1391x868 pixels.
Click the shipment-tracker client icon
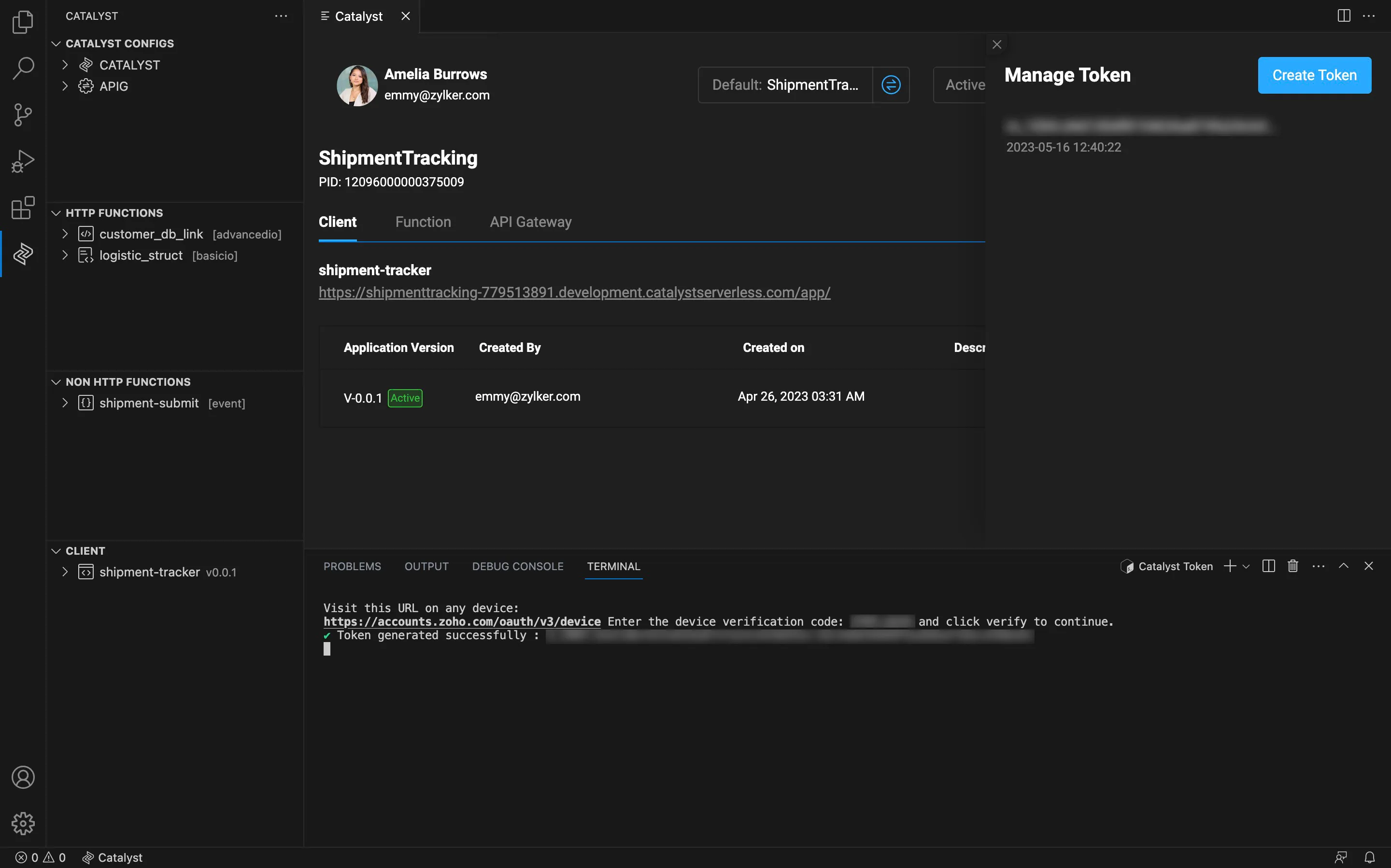pyautogui.click(x=85, y=572)
